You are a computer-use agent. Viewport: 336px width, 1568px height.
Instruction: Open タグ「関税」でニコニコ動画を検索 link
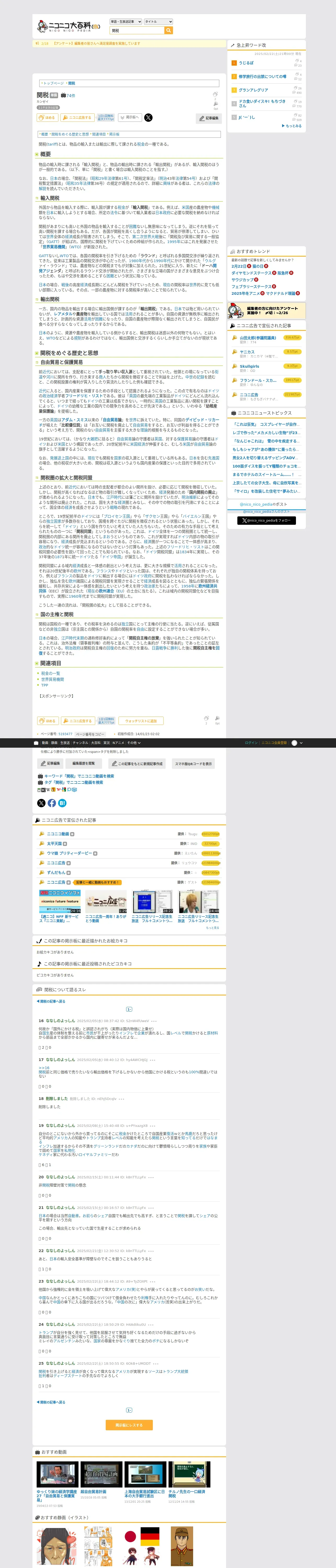click(x=73, y=783)
